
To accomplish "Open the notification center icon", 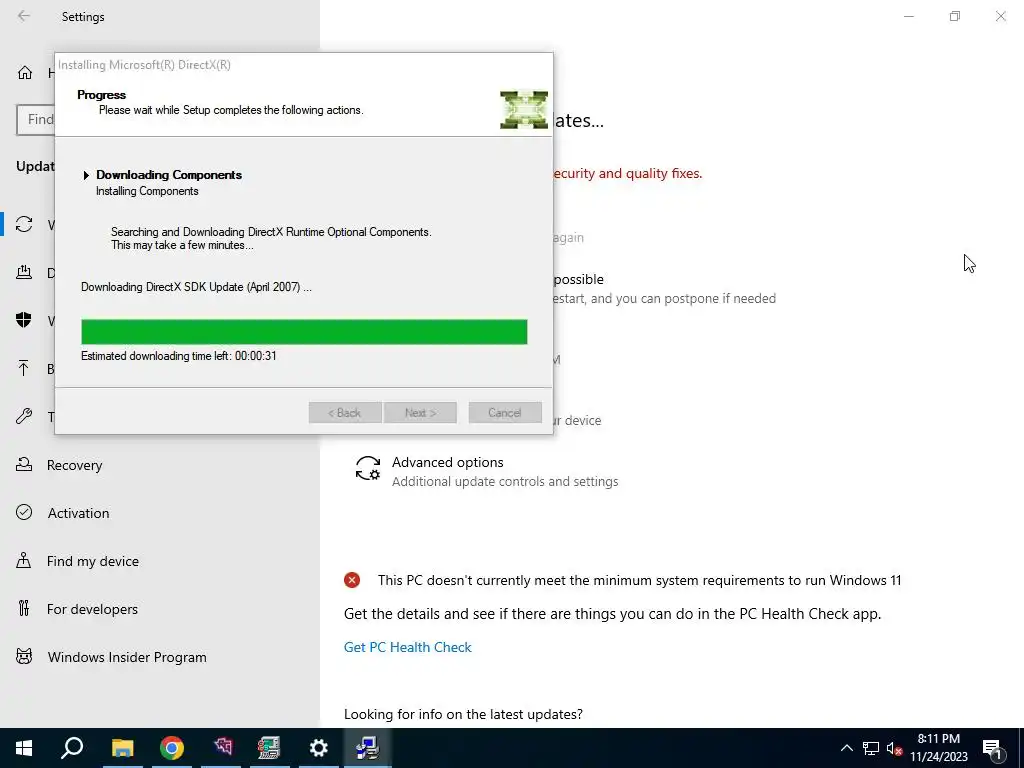I will coord(993,749).
